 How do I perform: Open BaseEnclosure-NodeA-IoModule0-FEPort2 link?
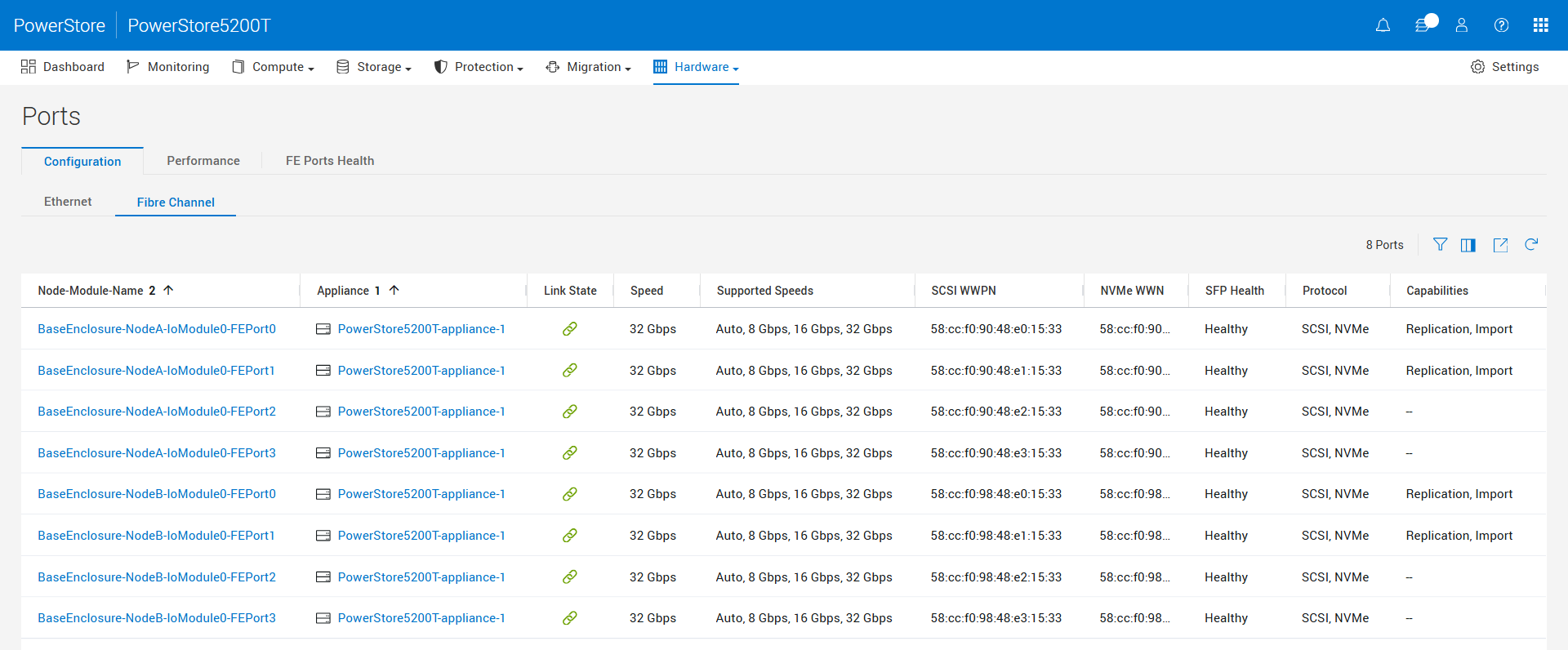(157, 412)
